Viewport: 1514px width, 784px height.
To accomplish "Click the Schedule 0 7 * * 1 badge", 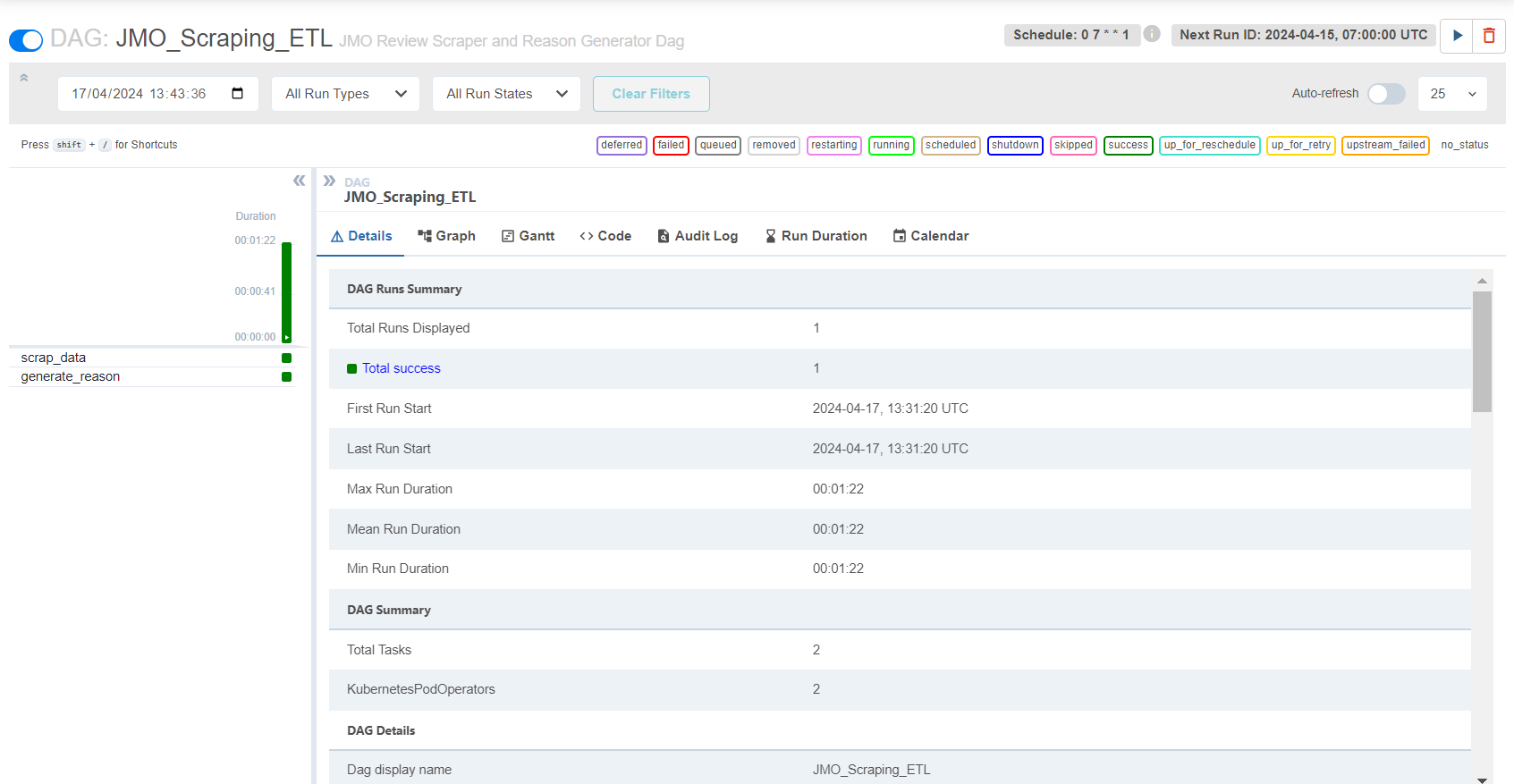I will [1071, 35].
